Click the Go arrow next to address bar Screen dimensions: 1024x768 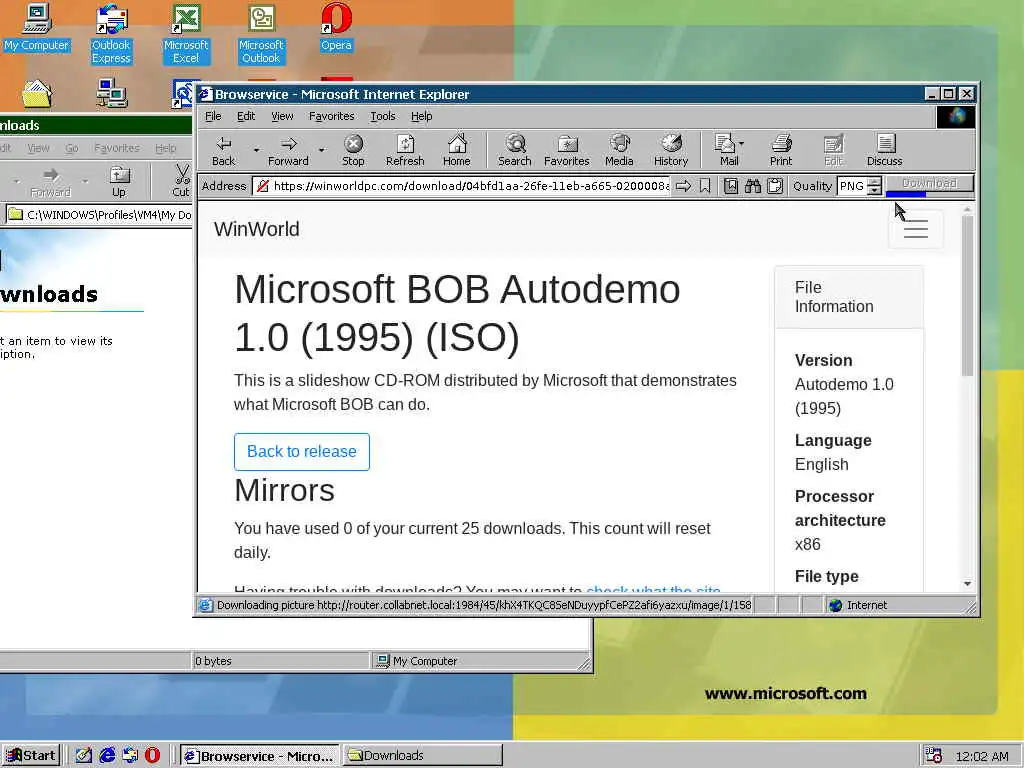click(683, 186)
